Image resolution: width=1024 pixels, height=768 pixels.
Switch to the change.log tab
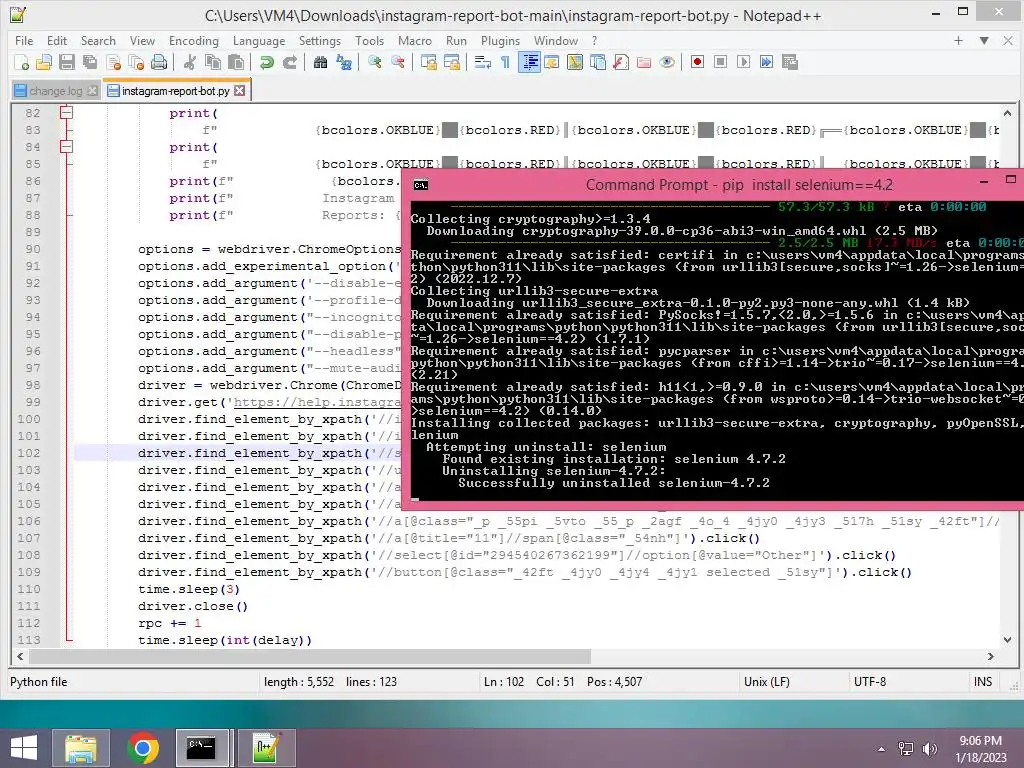click(56, 91)
